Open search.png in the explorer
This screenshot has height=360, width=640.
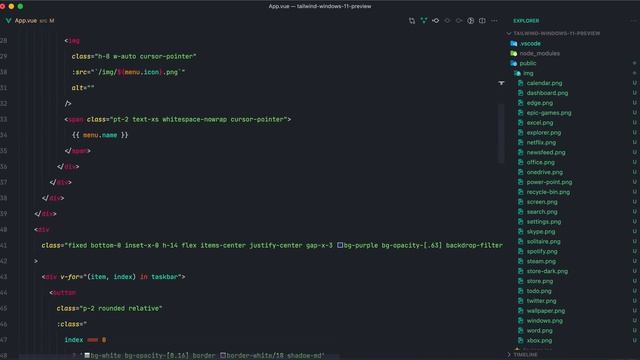pos(542,212)
